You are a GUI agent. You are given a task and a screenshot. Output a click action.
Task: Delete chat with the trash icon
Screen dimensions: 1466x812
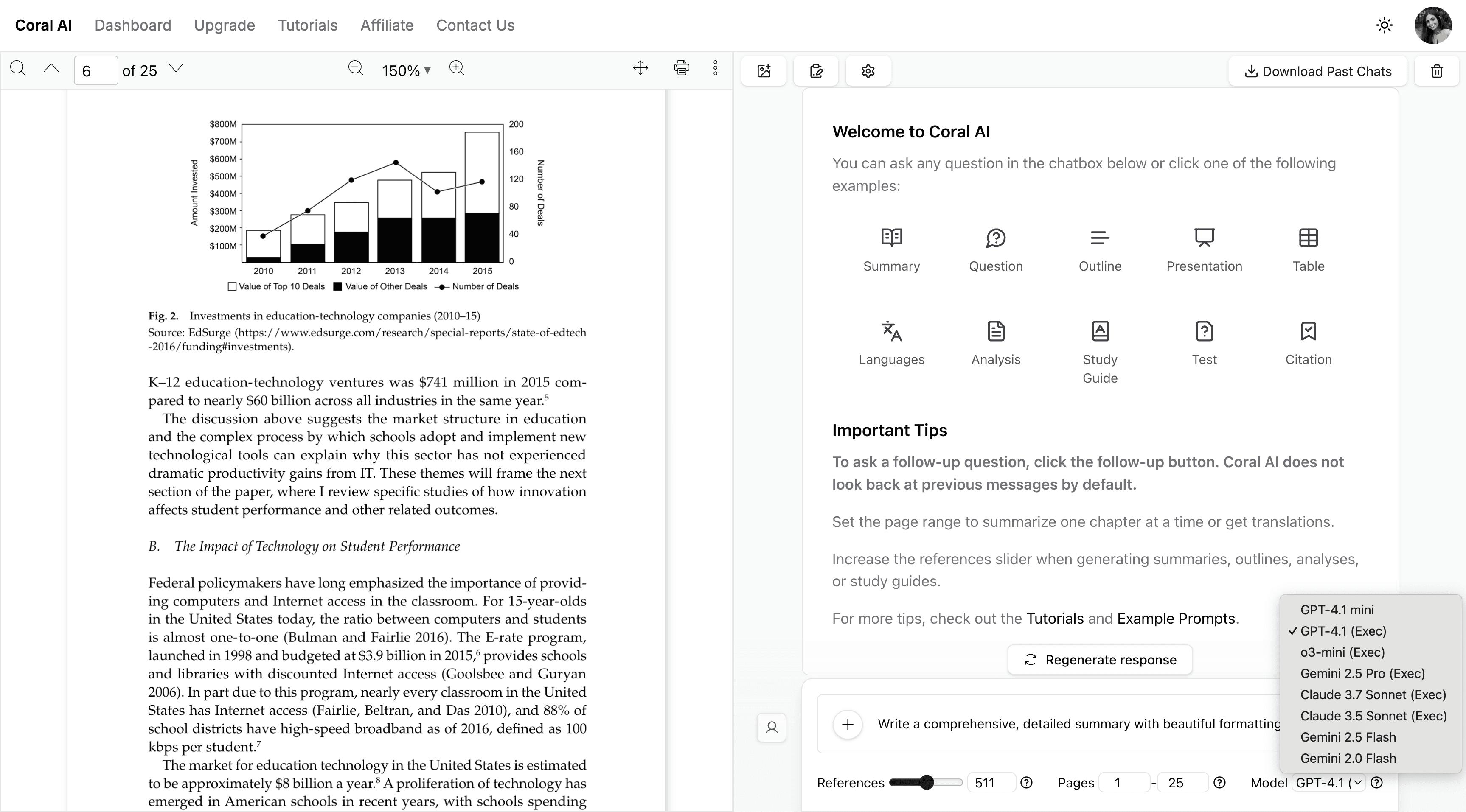pyautogui.click(x=1437, y=71)
